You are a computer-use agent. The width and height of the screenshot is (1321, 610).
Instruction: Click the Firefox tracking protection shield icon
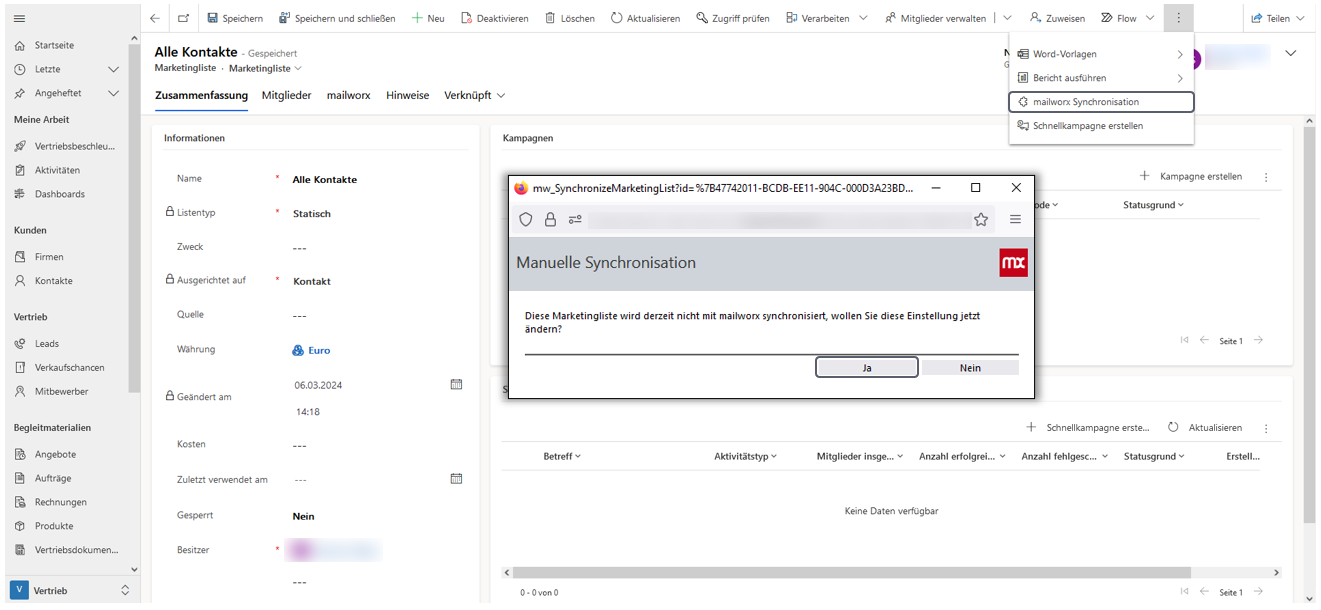coord(526,219)
